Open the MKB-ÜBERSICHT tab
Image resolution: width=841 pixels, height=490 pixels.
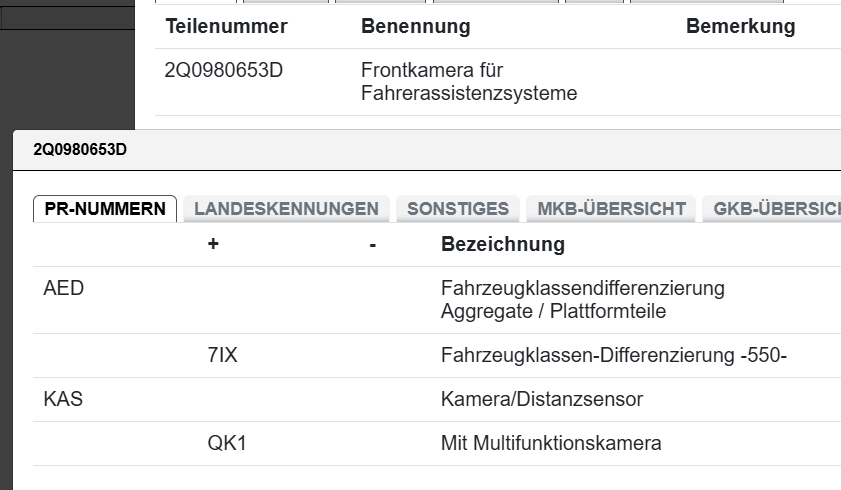click(x=611, y=209)
